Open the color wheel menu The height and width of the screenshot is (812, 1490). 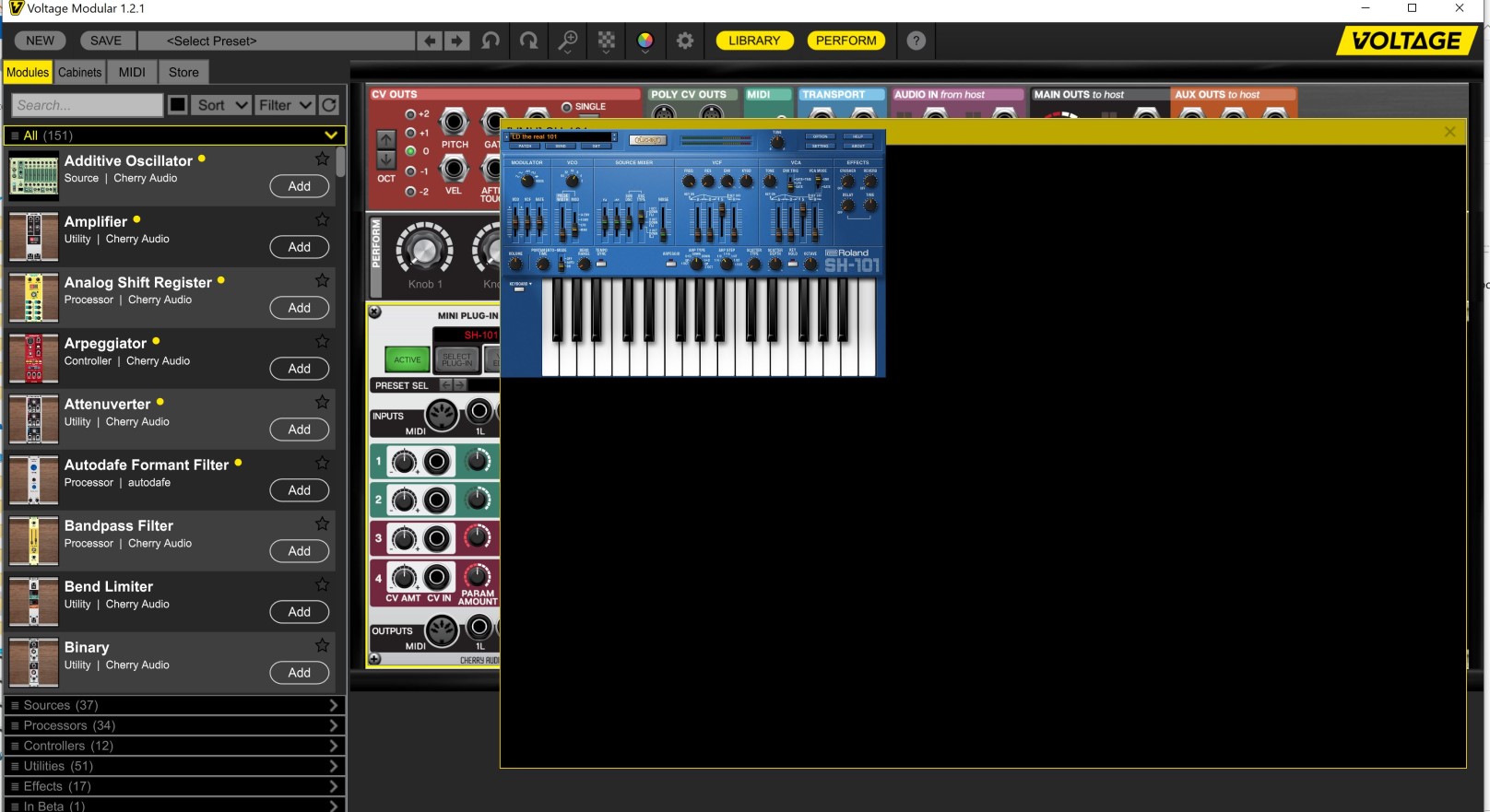645,41
